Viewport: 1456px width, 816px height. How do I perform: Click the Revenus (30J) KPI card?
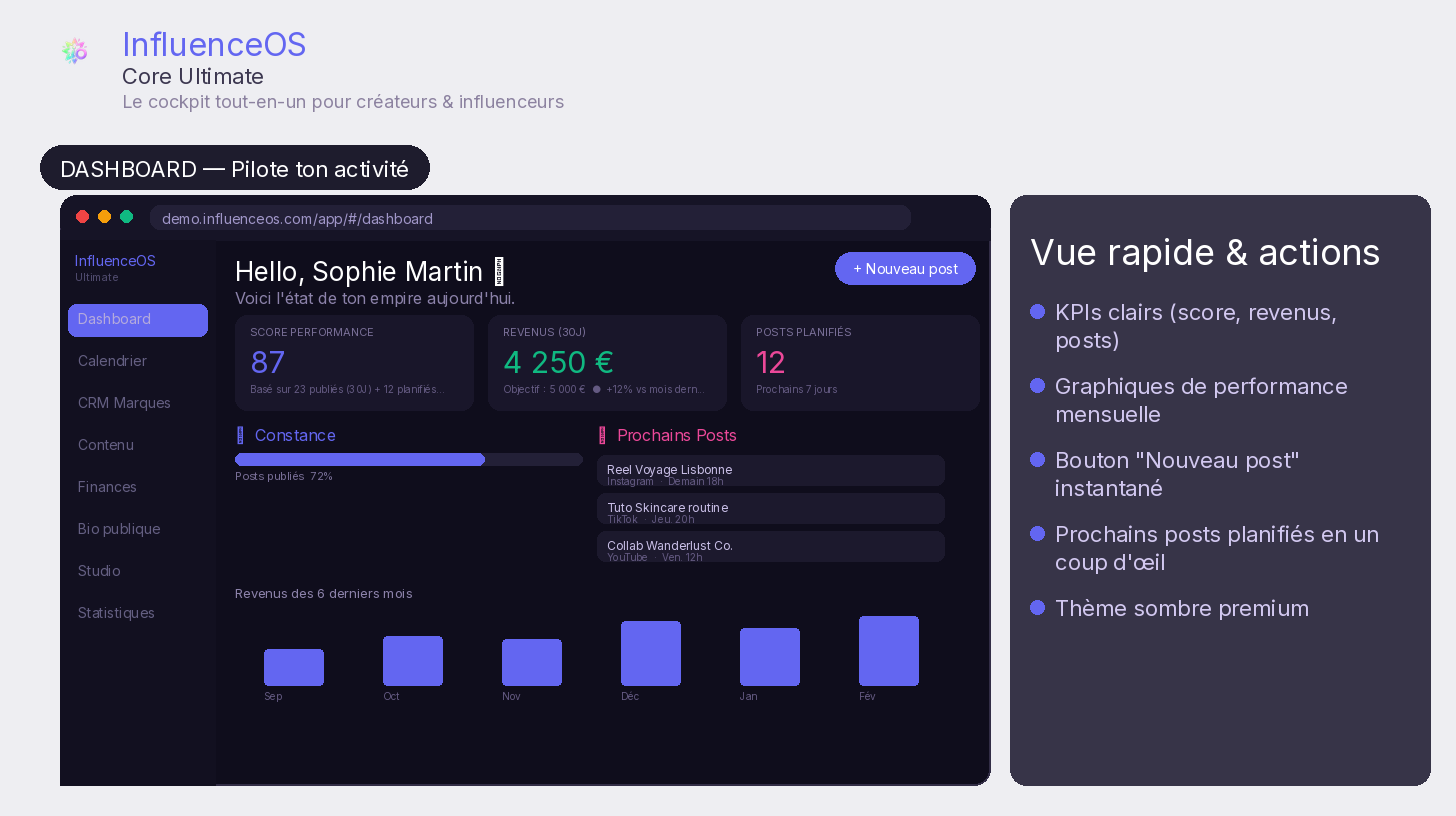[607, 363]
